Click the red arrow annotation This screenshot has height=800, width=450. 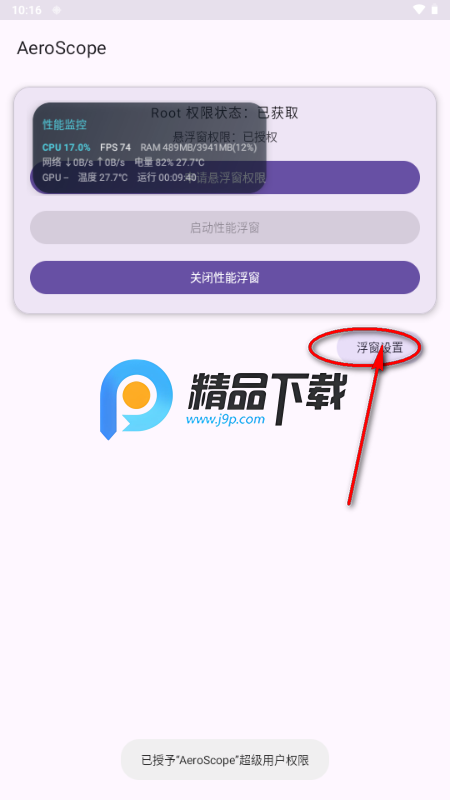(365, 426)
